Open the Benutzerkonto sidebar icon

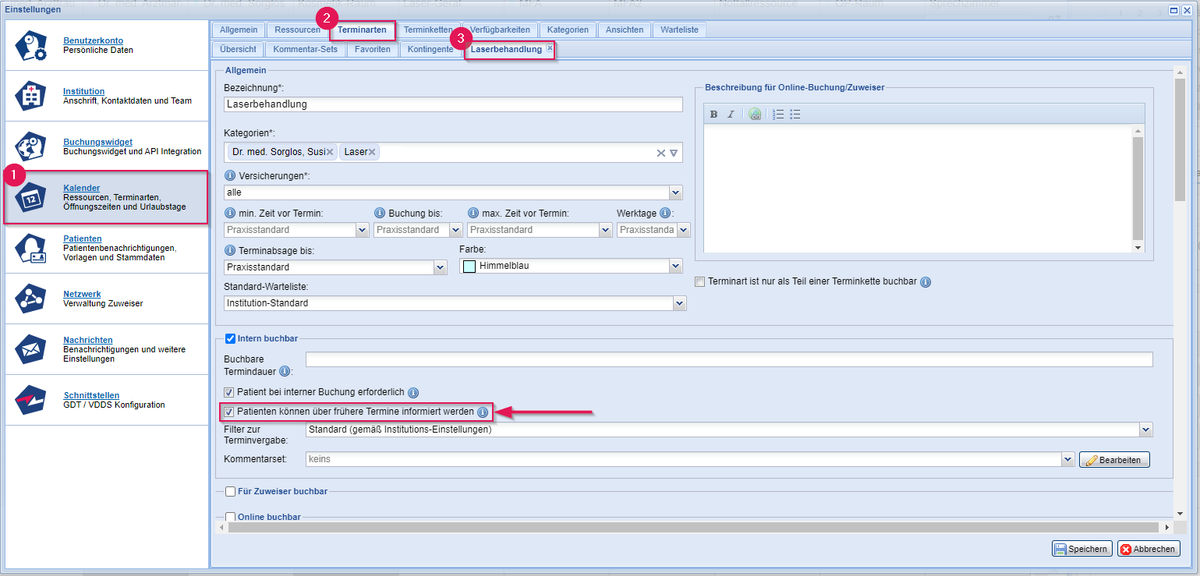pyautogui.click(x=32, y=46)
